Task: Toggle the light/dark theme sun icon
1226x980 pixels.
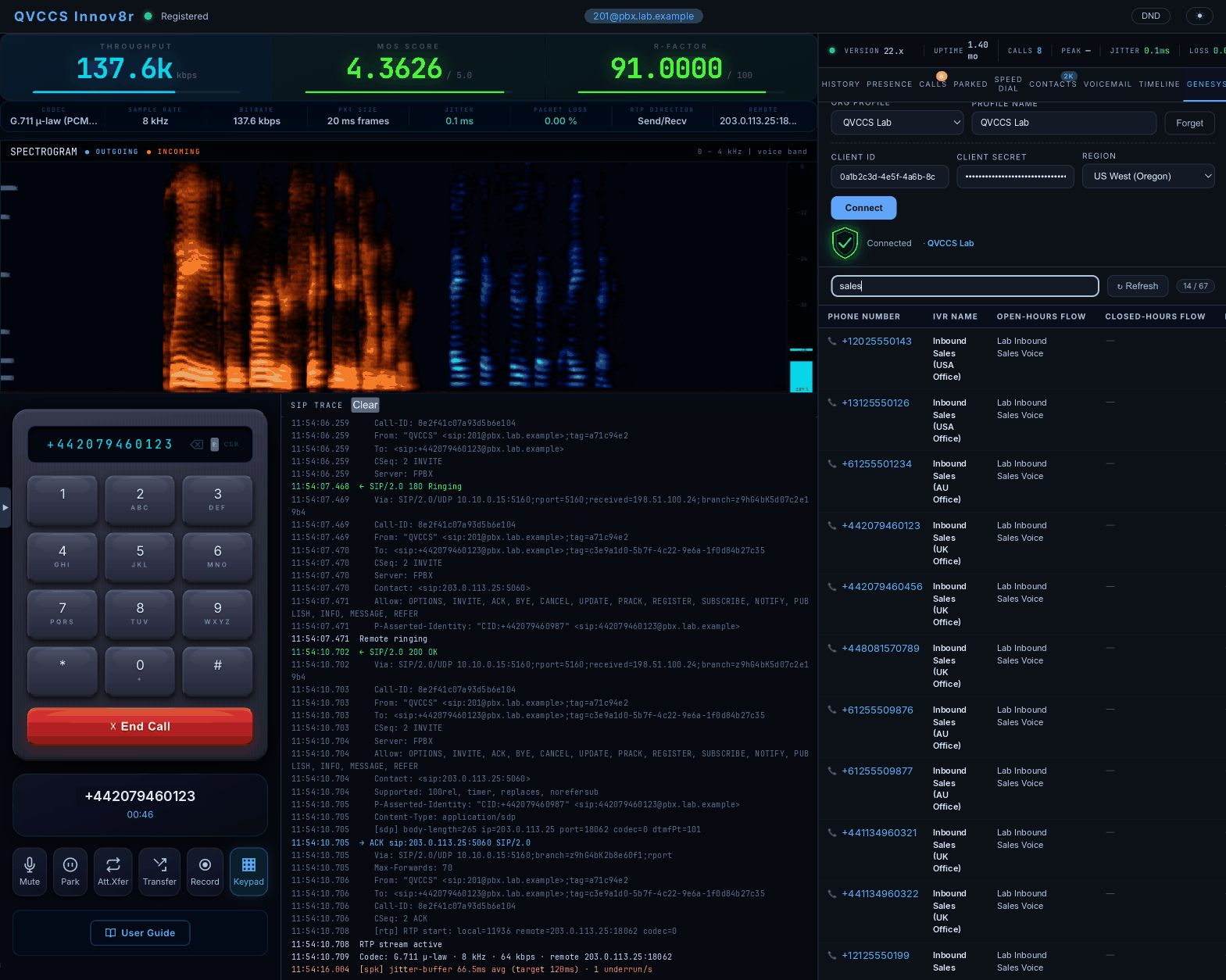Action: point(1199,16)
